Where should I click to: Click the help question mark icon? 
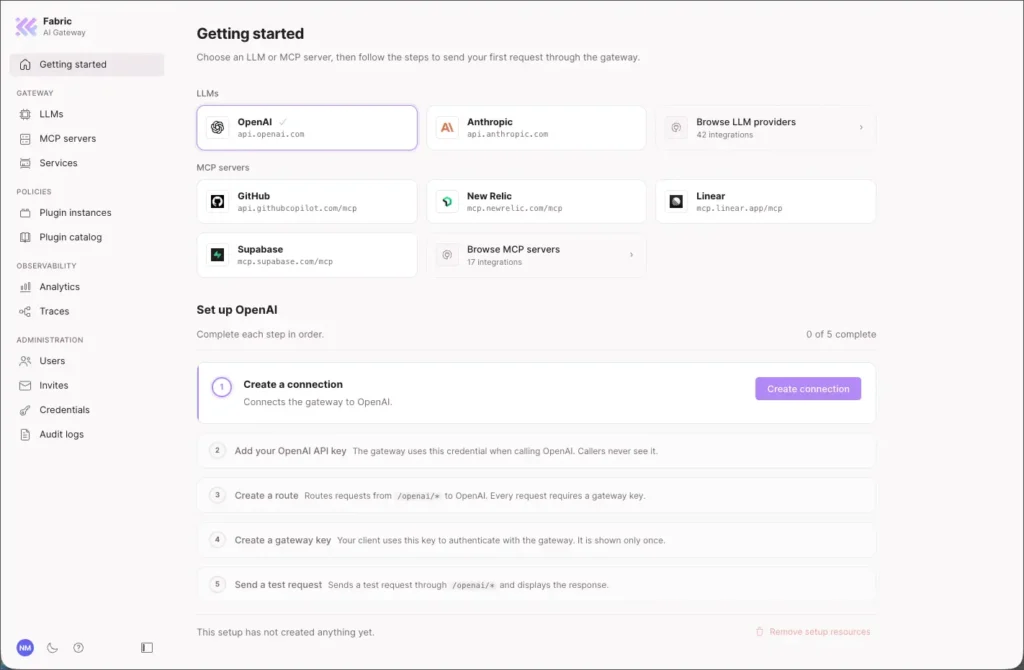click(78, 648)
